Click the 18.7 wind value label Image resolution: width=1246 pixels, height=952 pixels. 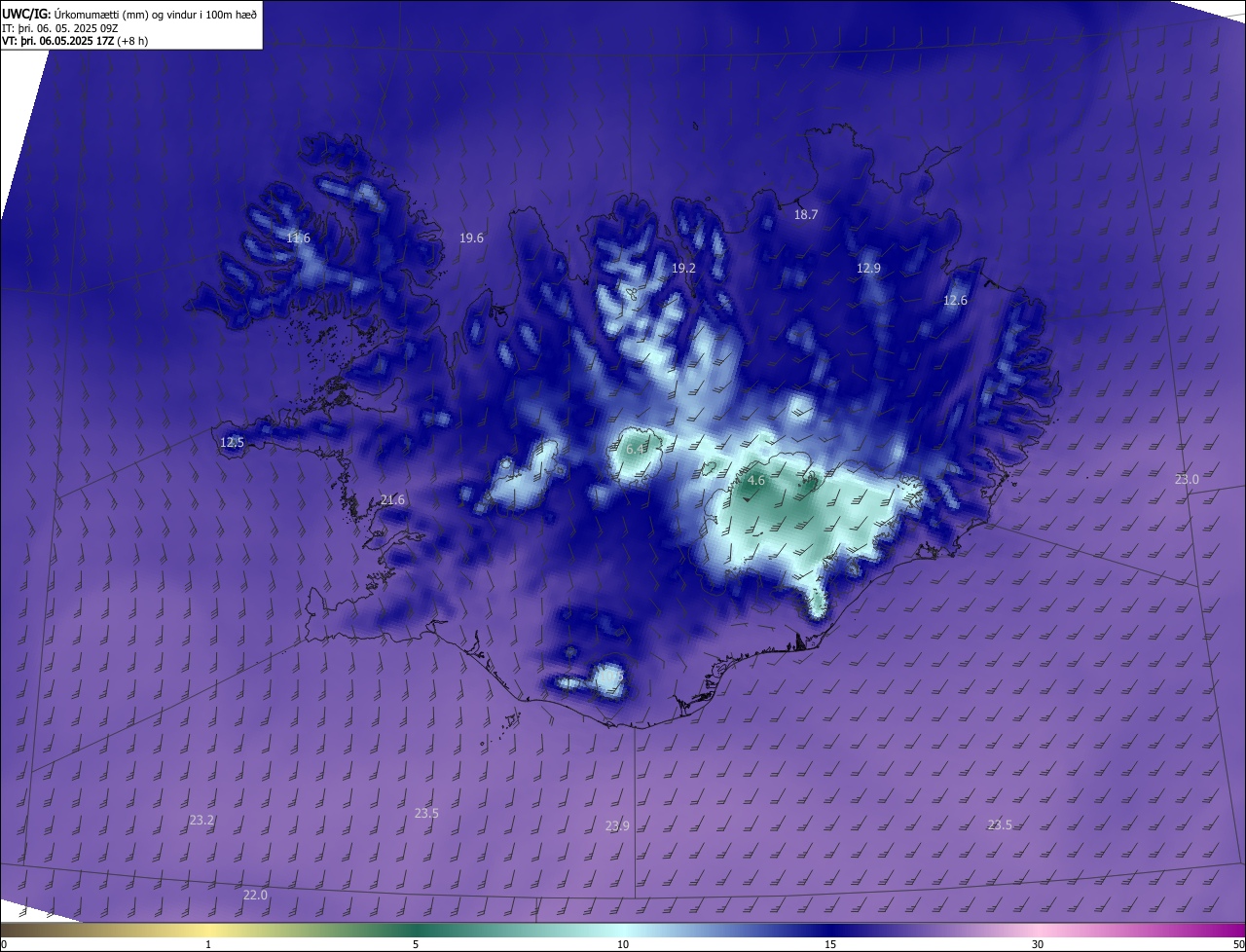tap(806, 215)
